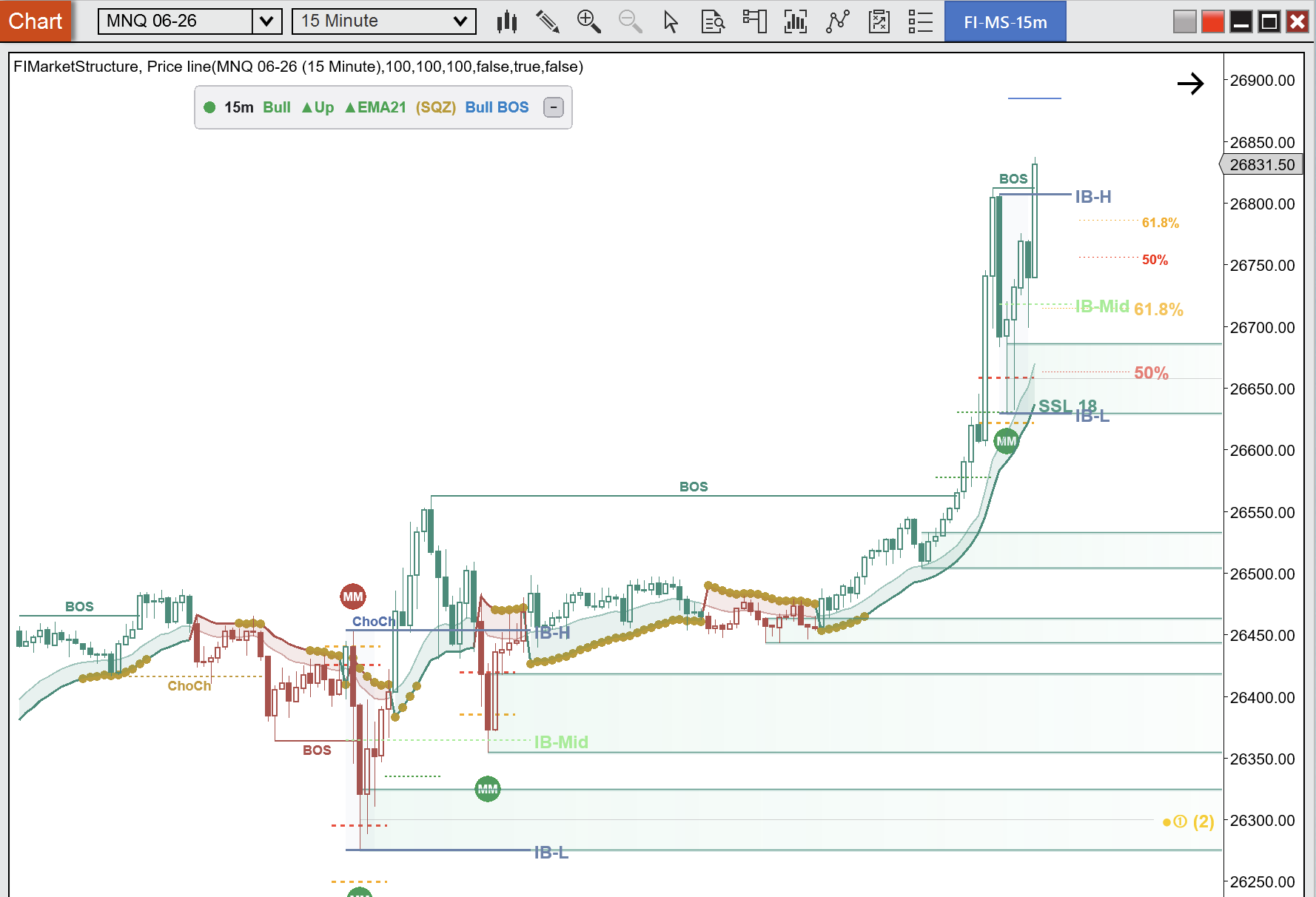Click the large 50% red label

1151,373
